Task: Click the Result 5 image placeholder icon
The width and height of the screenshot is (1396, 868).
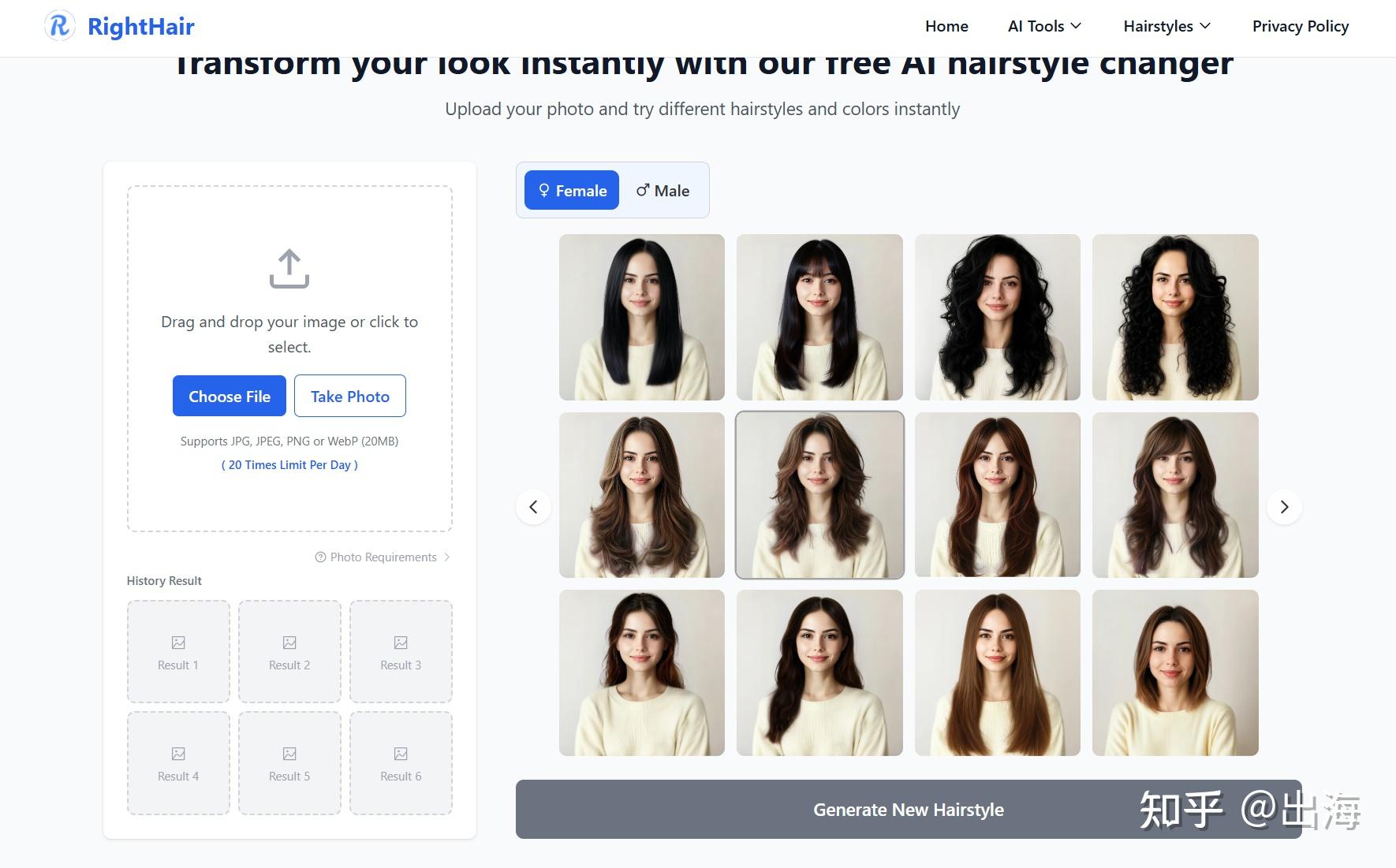Action: pos(289,754)
